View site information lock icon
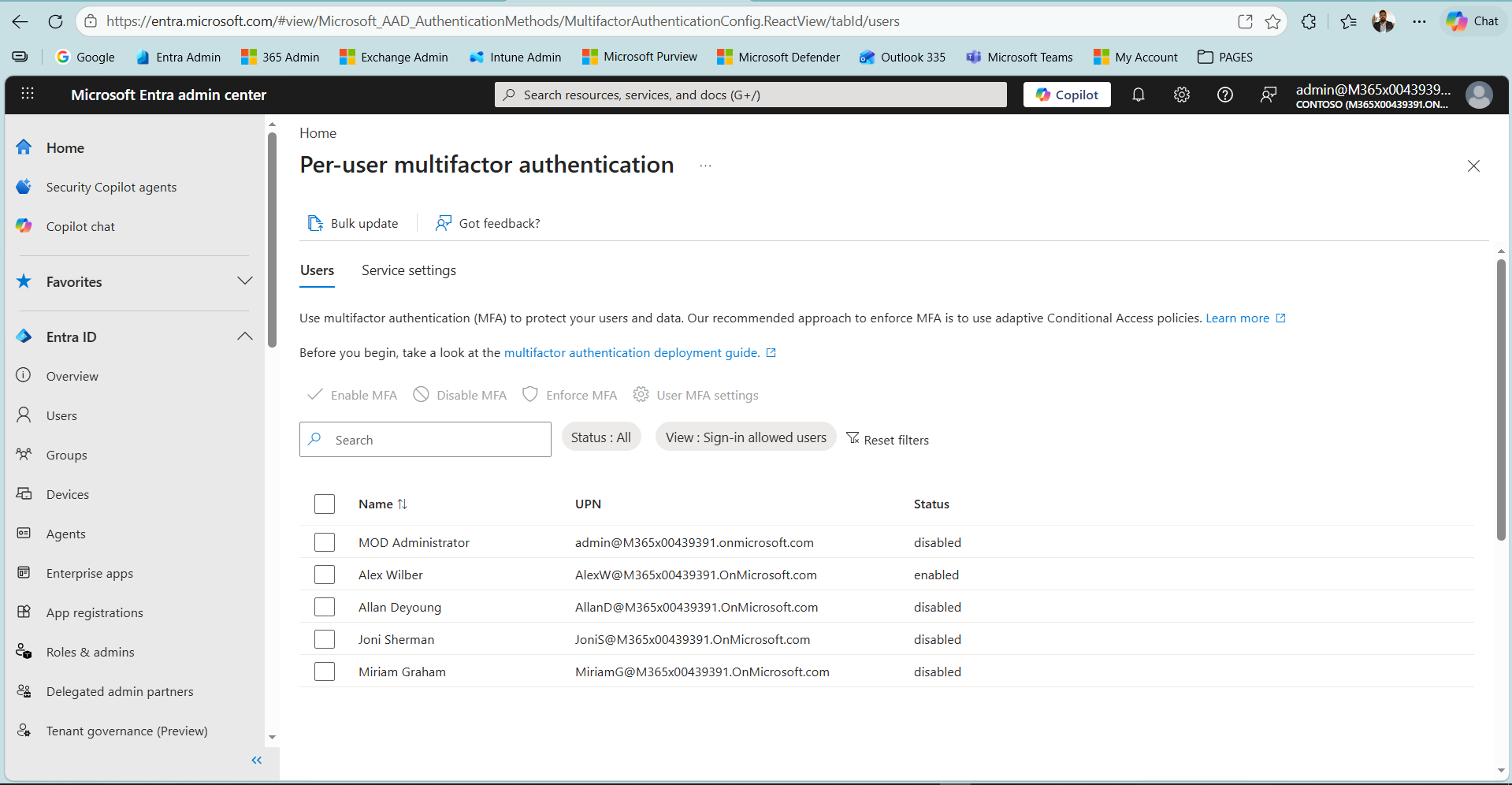Viewport: 1512px width, 785px height. coord(91,21)
